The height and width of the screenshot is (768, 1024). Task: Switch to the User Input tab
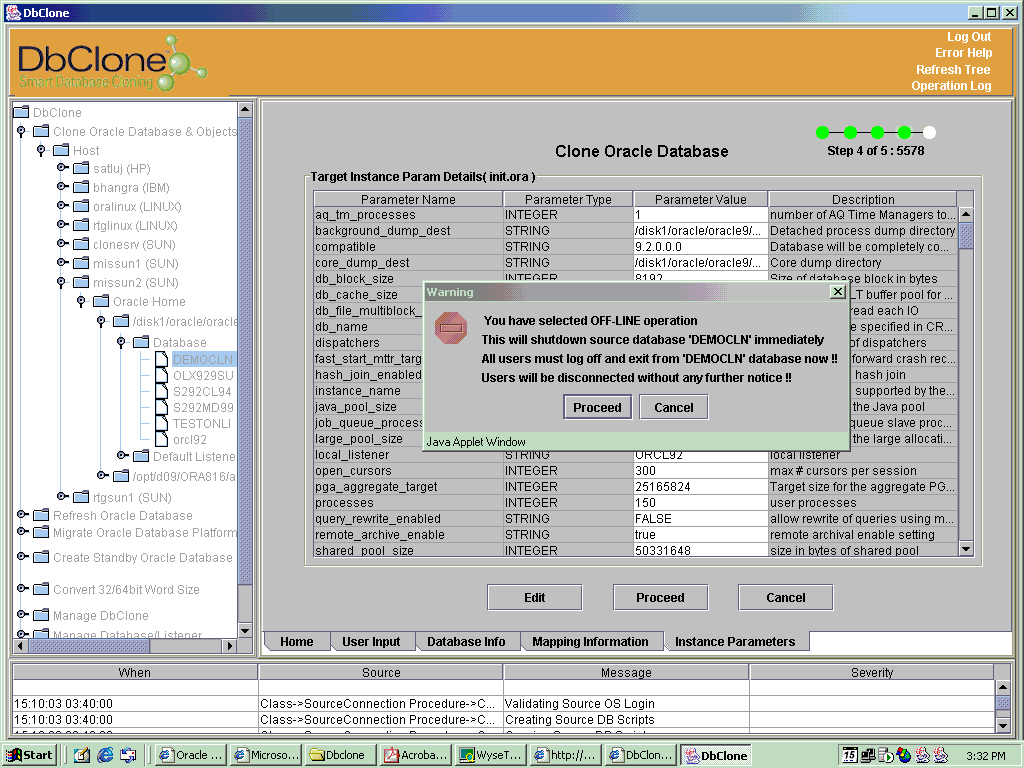pos(371,641)
